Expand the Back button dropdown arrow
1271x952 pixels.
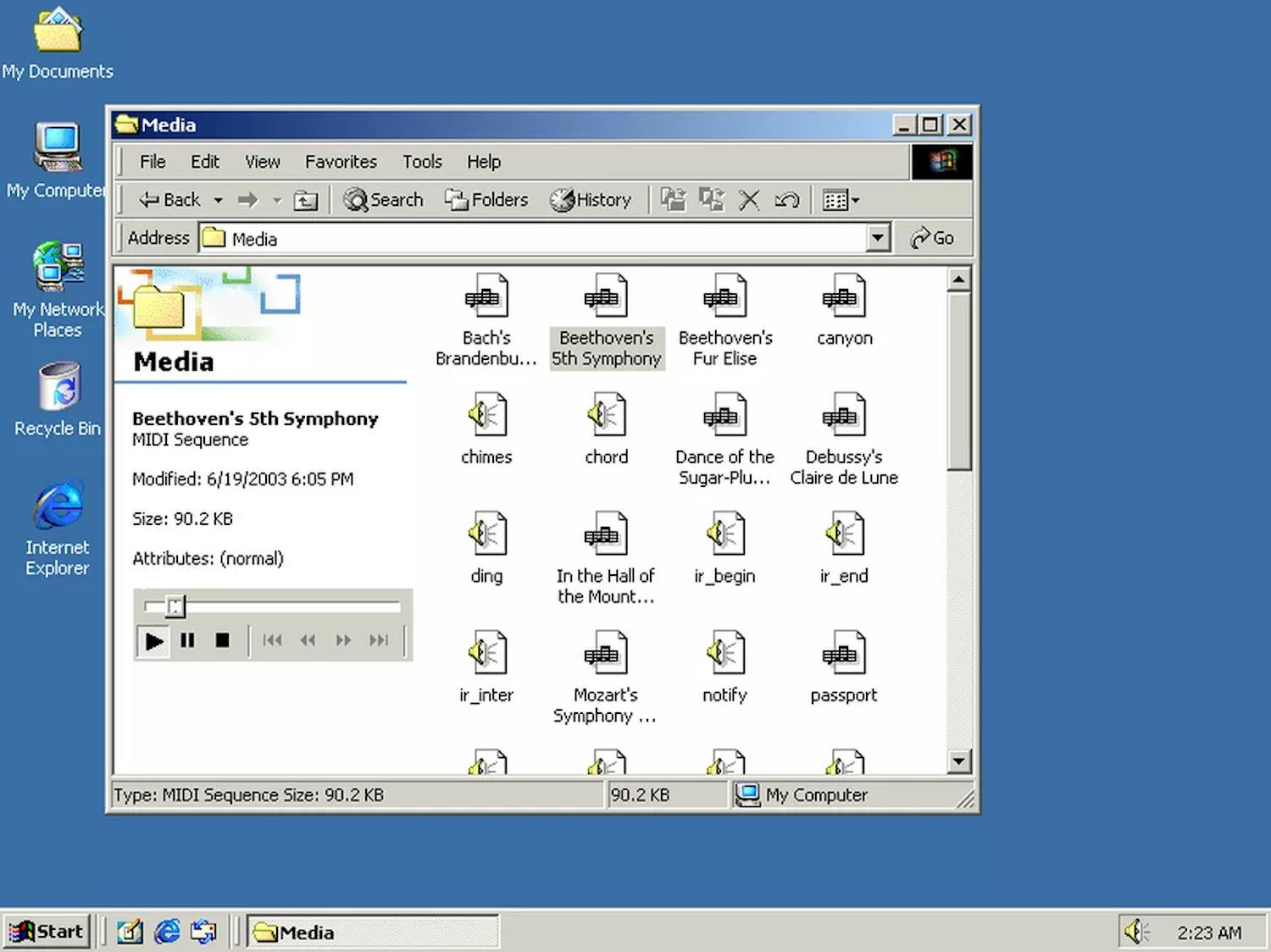pyautogui.click(x=217, y=200)
